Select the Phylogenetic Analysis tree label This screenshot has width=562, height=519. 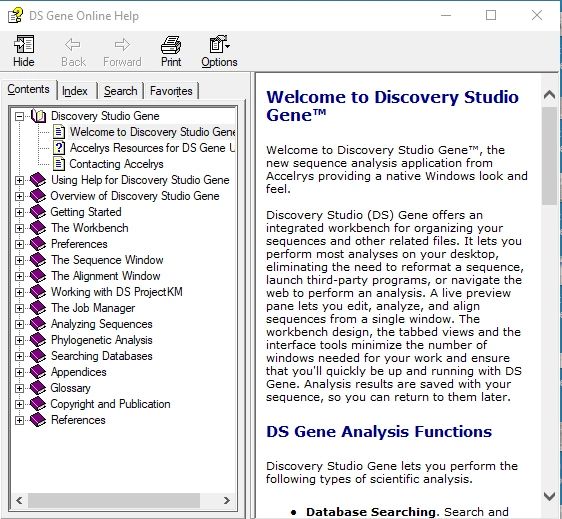click(102, 340)
